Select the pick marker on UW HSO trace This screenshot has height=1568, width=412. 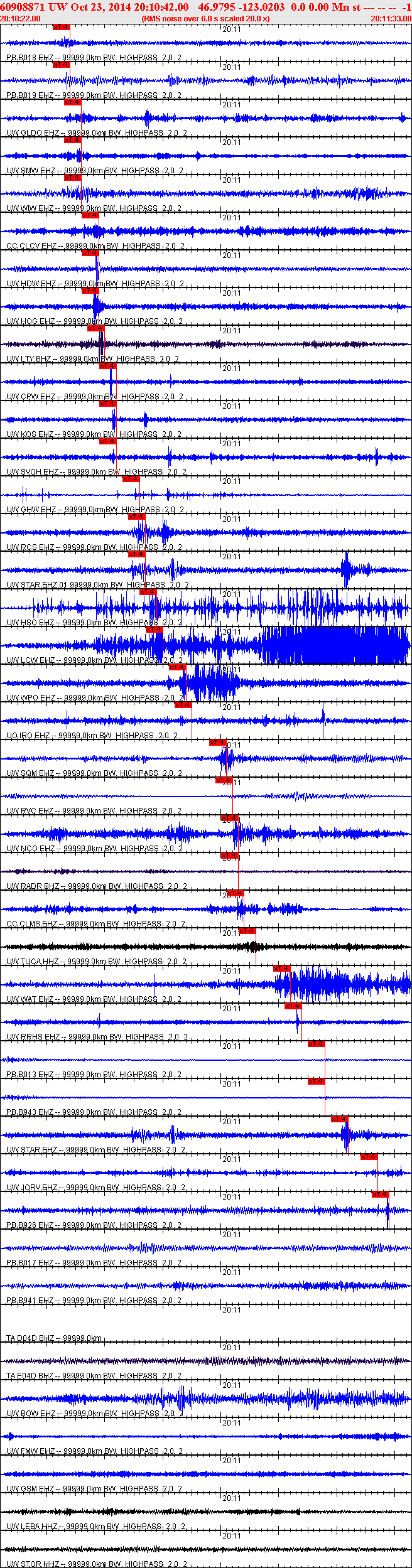pyautogui.click(x=148, y=592)
